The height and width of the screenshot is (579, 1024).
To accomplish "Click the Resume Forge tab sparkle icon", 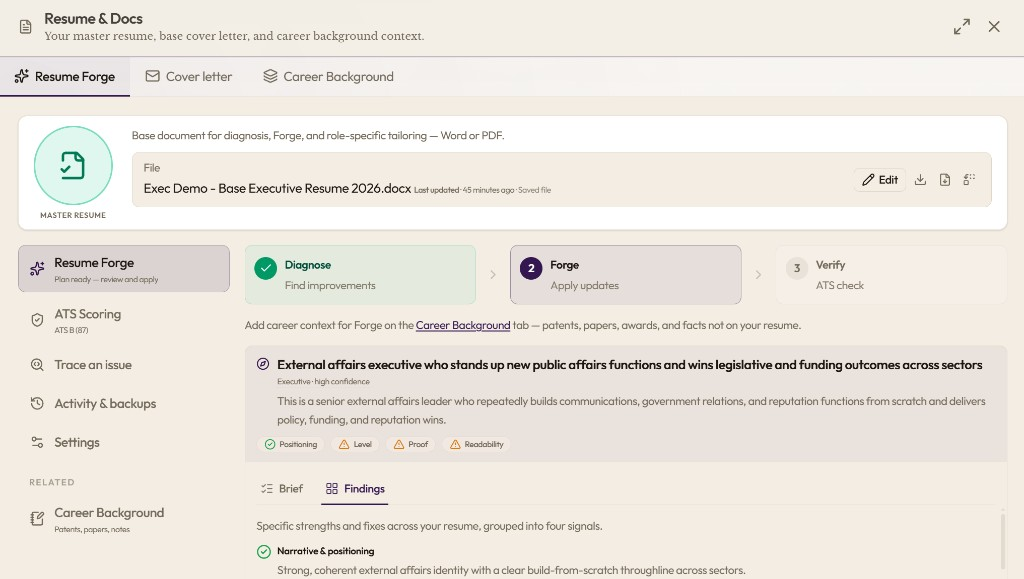I will (x=22, y=76).
